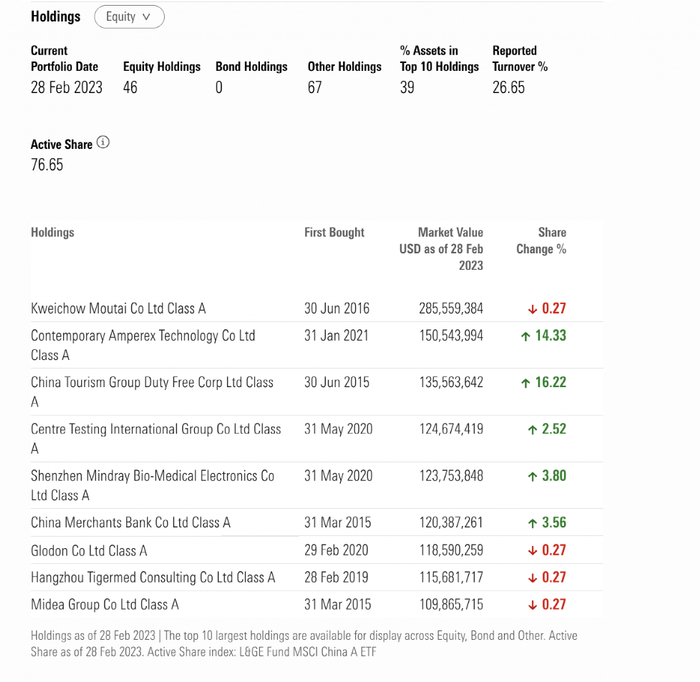Viewport: 700px width, 682px height.
Task: Open the Equity holdings type dropdown
Action: coord(129,17)
